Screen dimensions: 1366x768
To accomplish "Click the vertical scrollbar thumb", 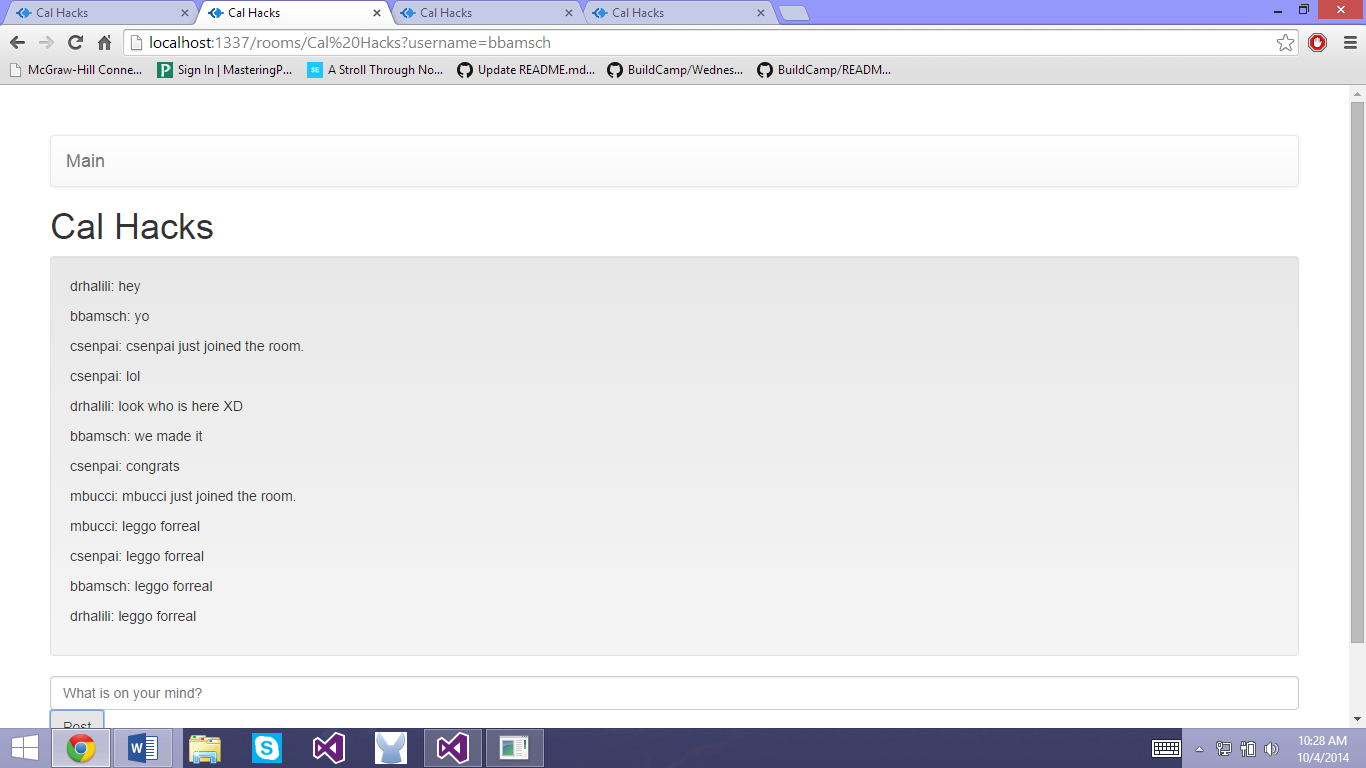I will 1357,372.
